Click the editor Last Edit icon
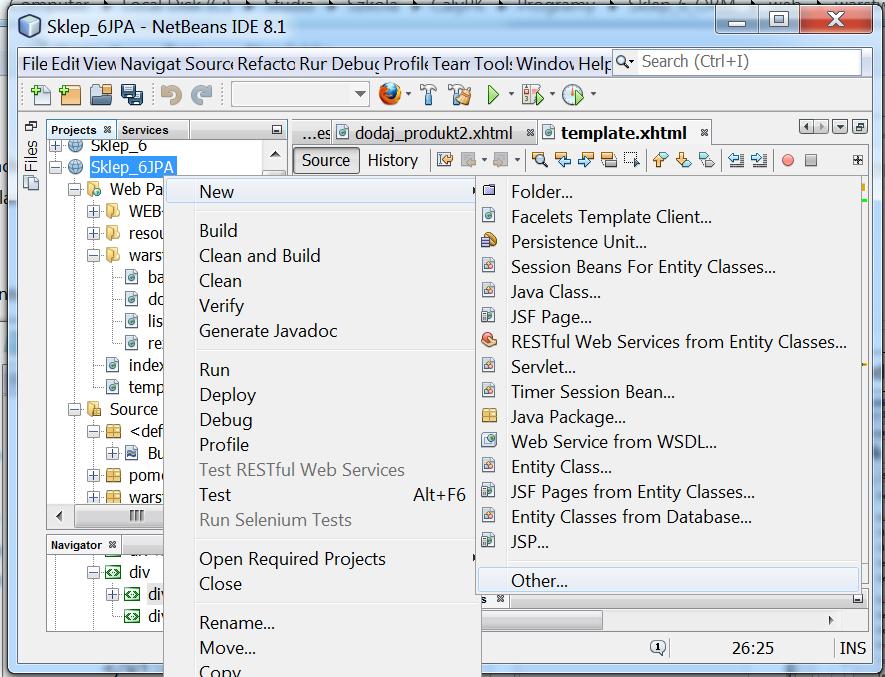Screen dimensions: 885x677 point(445,160)
